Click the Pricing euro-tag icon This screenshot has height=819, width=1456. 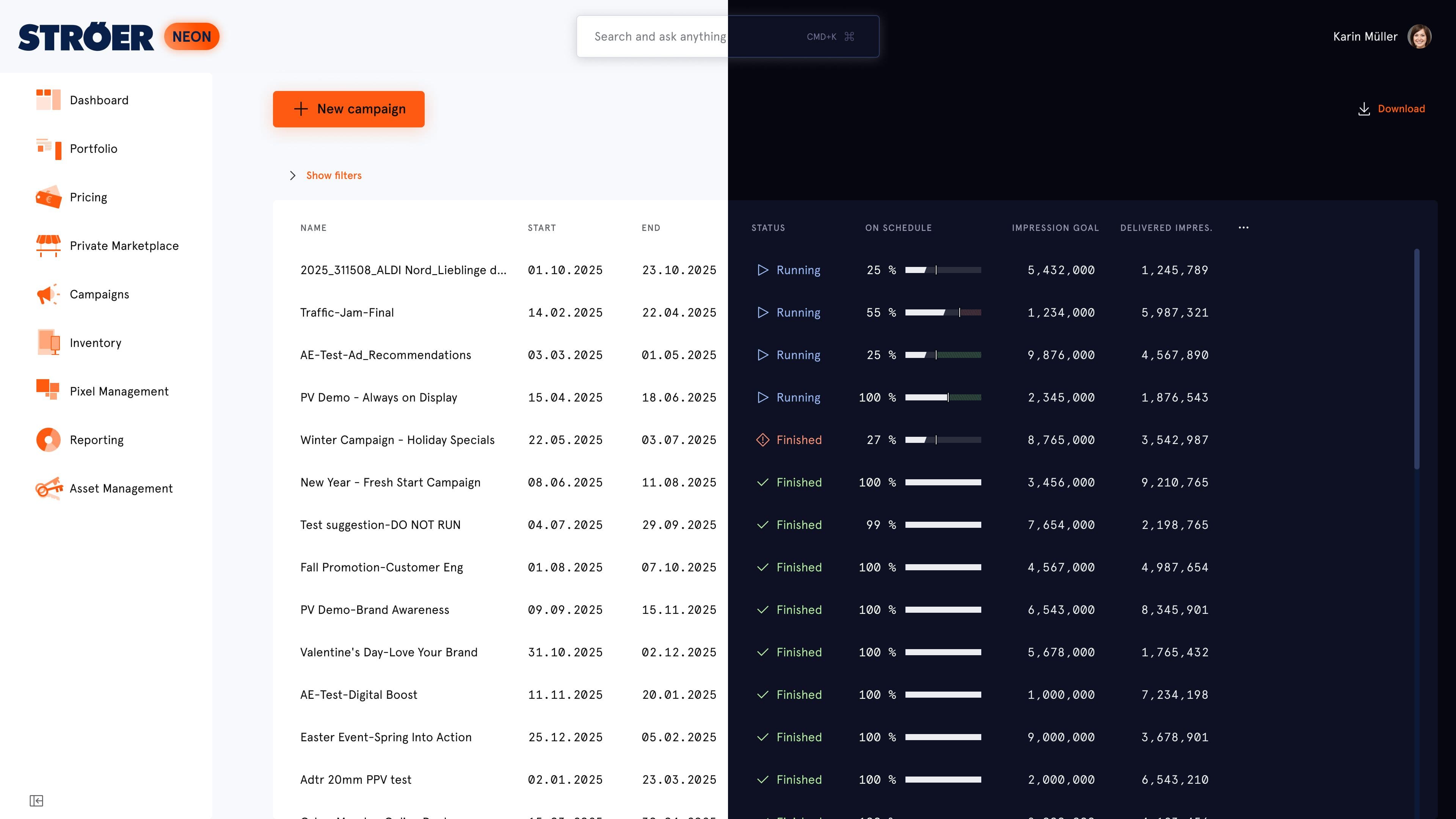(x=49, y=197)
